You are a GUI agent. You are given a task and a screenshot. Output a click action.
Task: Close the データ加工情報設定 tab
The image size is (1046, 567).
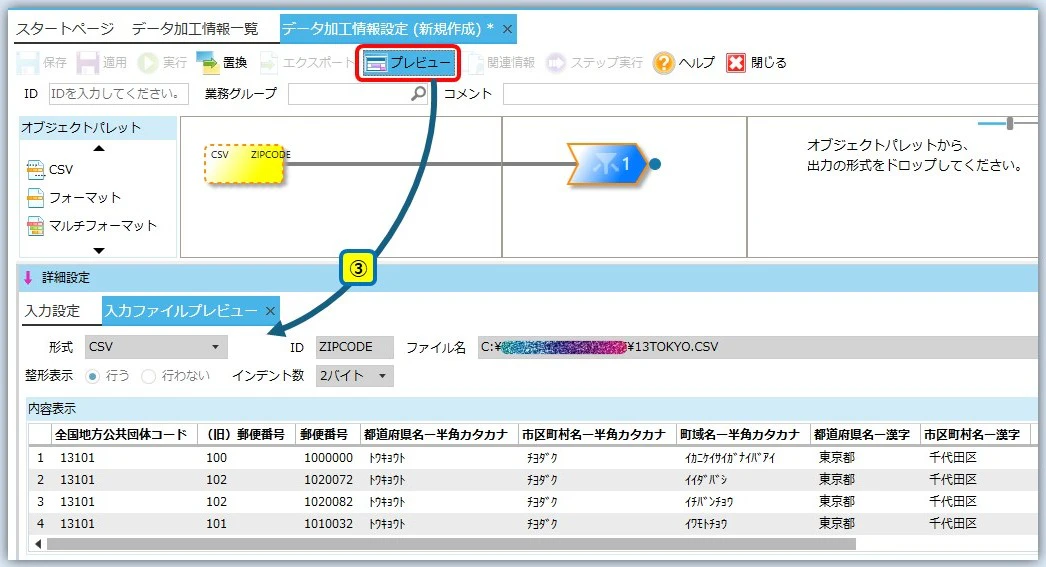coord(507,29)
